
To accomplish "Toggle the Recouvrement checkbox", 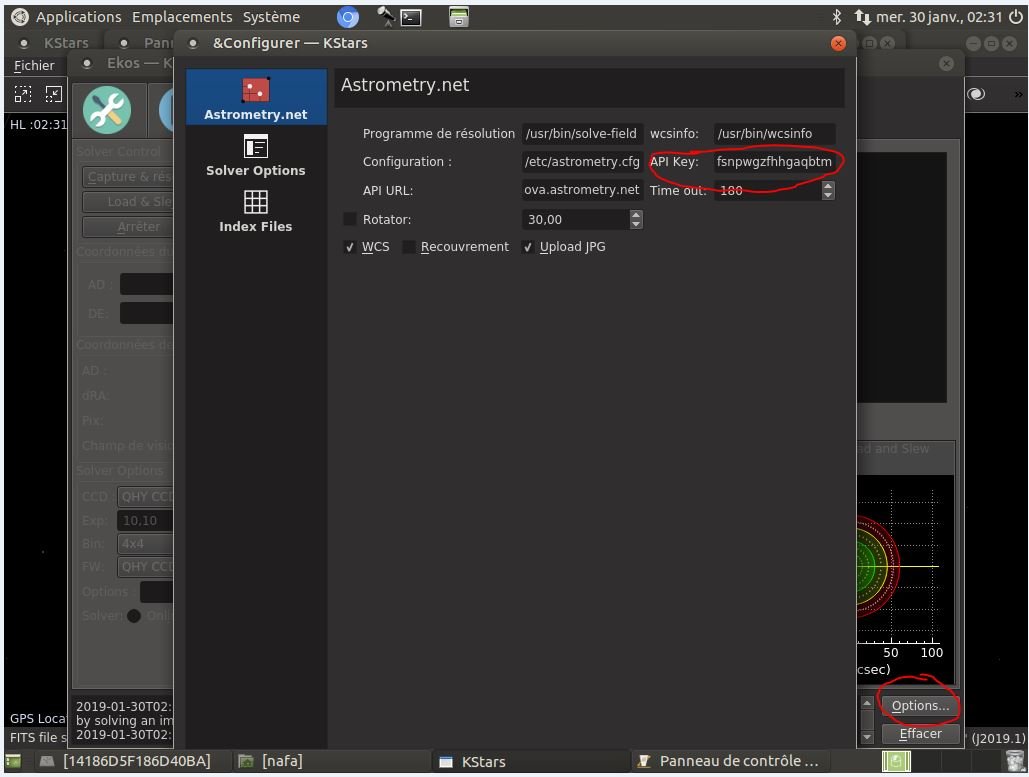I will (x=409, y=247).
